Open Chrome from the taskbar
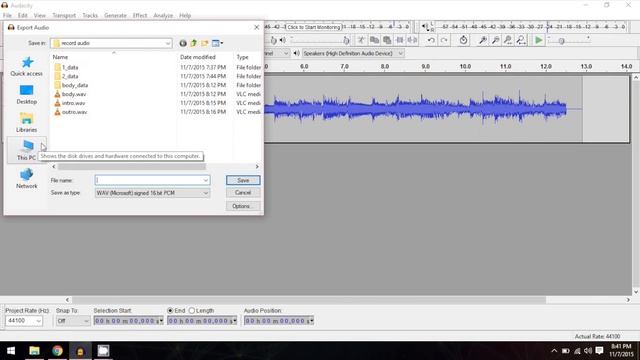The image size is (640, 360). (x=57, y=351)
